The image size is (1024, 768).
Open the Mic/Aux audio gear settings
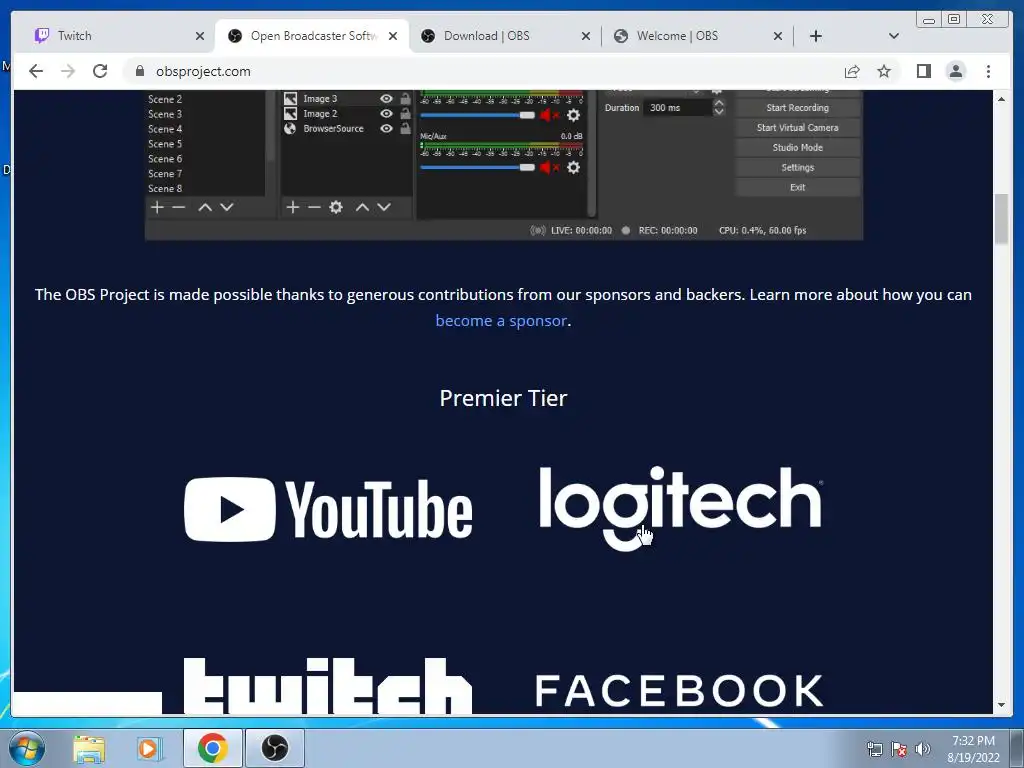point(573,168)
